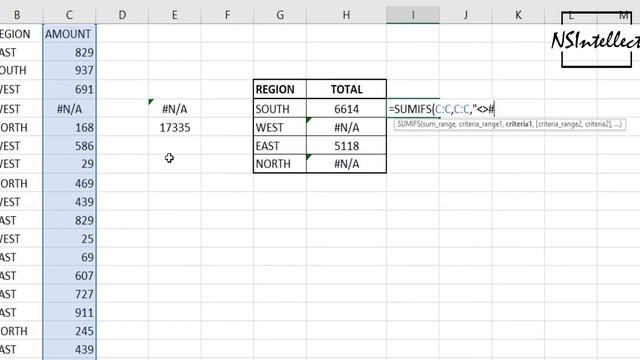Image resolution: width=640 pixels, height=360 pixels.
Task: Click the total cell showing 6614
Action: [346, 109]
